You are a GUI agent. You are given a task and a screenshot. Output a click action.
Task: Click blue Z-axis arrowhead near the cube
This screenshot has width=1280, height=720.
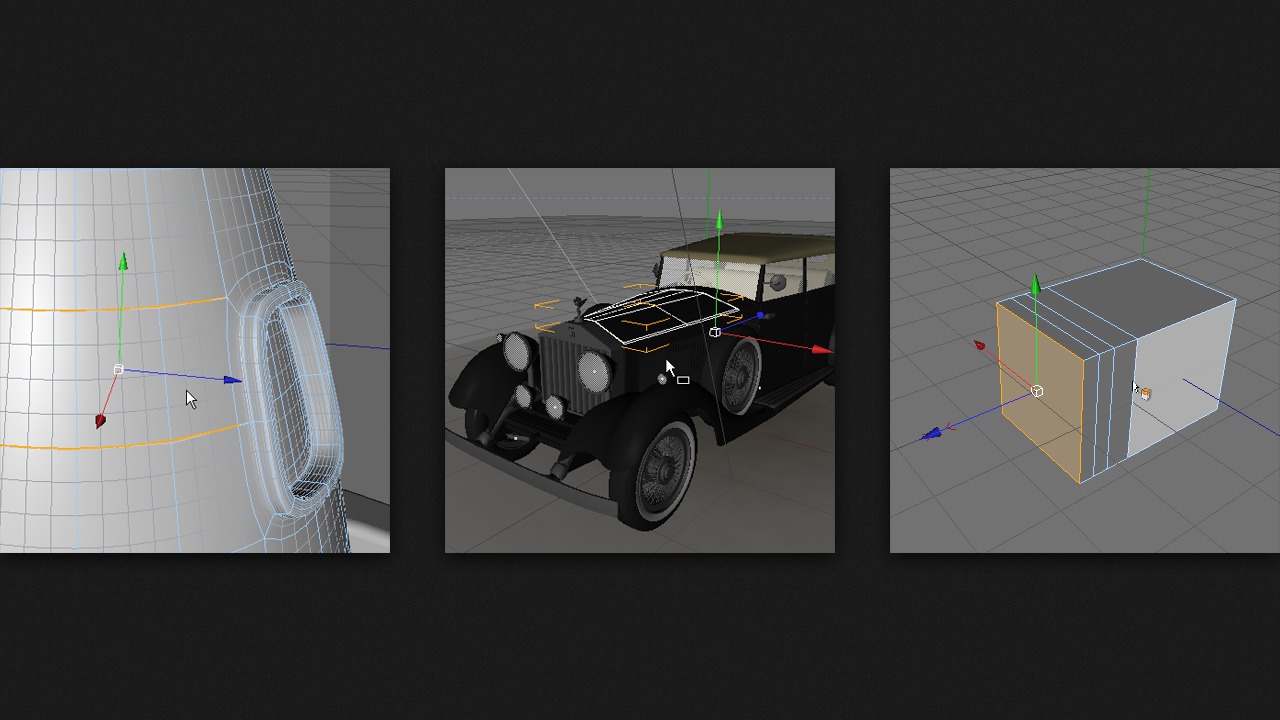931,434
